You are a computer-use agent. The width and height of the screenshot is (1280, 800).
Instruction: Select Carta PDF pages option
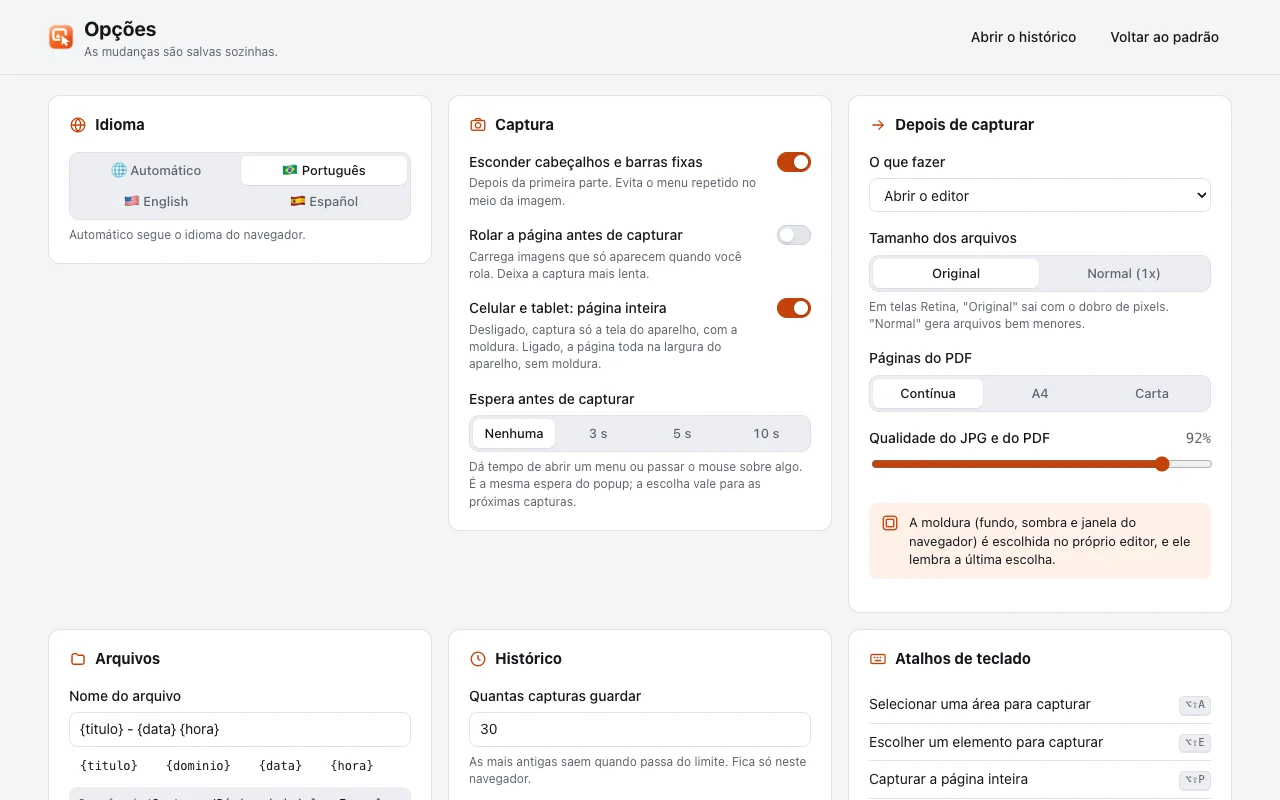point(1152,394)
